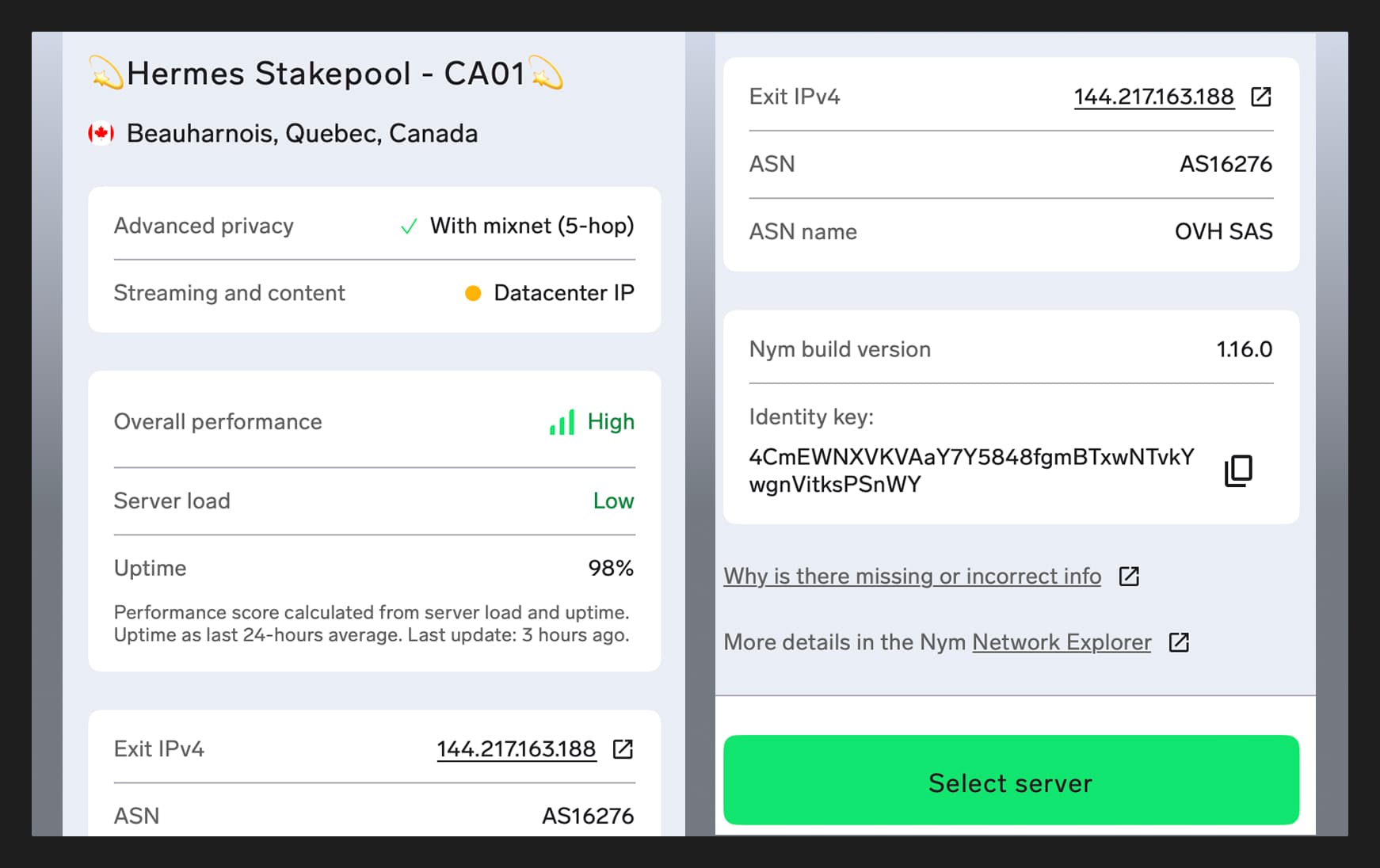Click the identity key text
Image resolution: width=1380 pixels, height=868 pixels.
click(x=970, y=470)
